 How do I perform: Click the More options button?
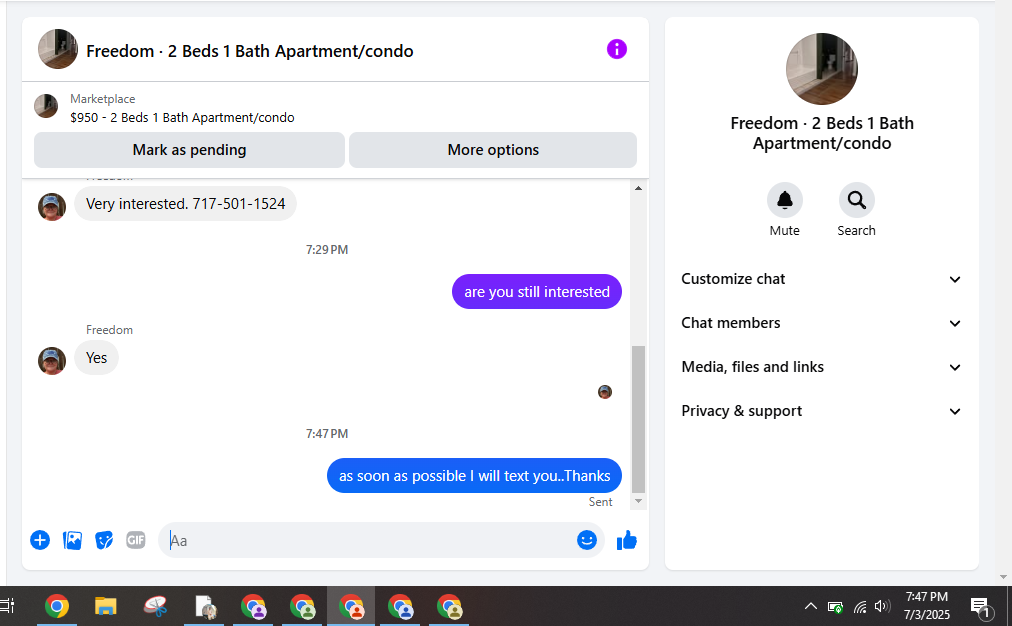(x=493, y=150)
